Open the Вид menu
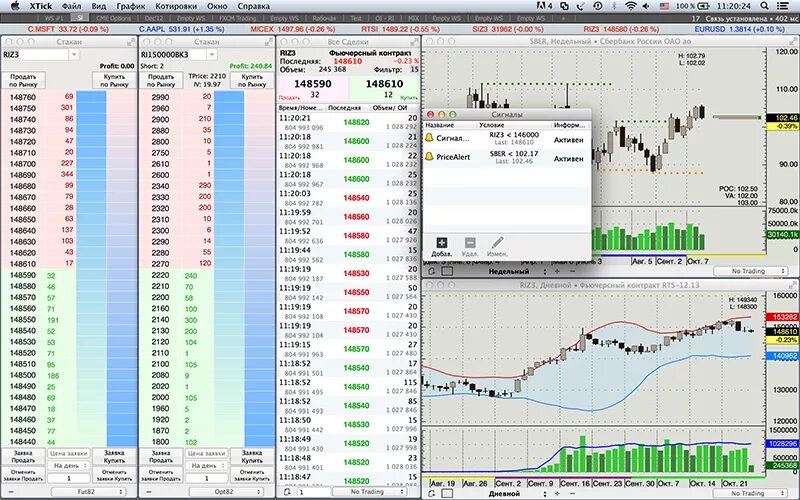The height and width of the screenshot is (500, 800). (x=99, y=6)
